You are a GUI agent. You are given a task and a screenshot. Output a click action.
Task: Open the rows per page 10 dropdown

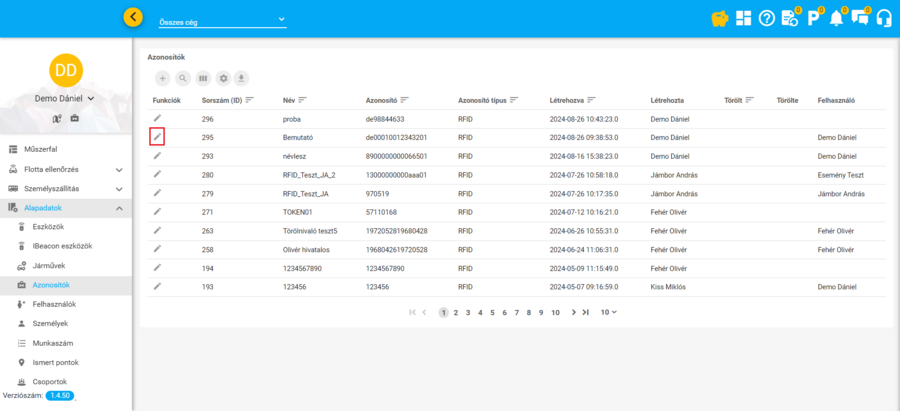click(608, 312)
